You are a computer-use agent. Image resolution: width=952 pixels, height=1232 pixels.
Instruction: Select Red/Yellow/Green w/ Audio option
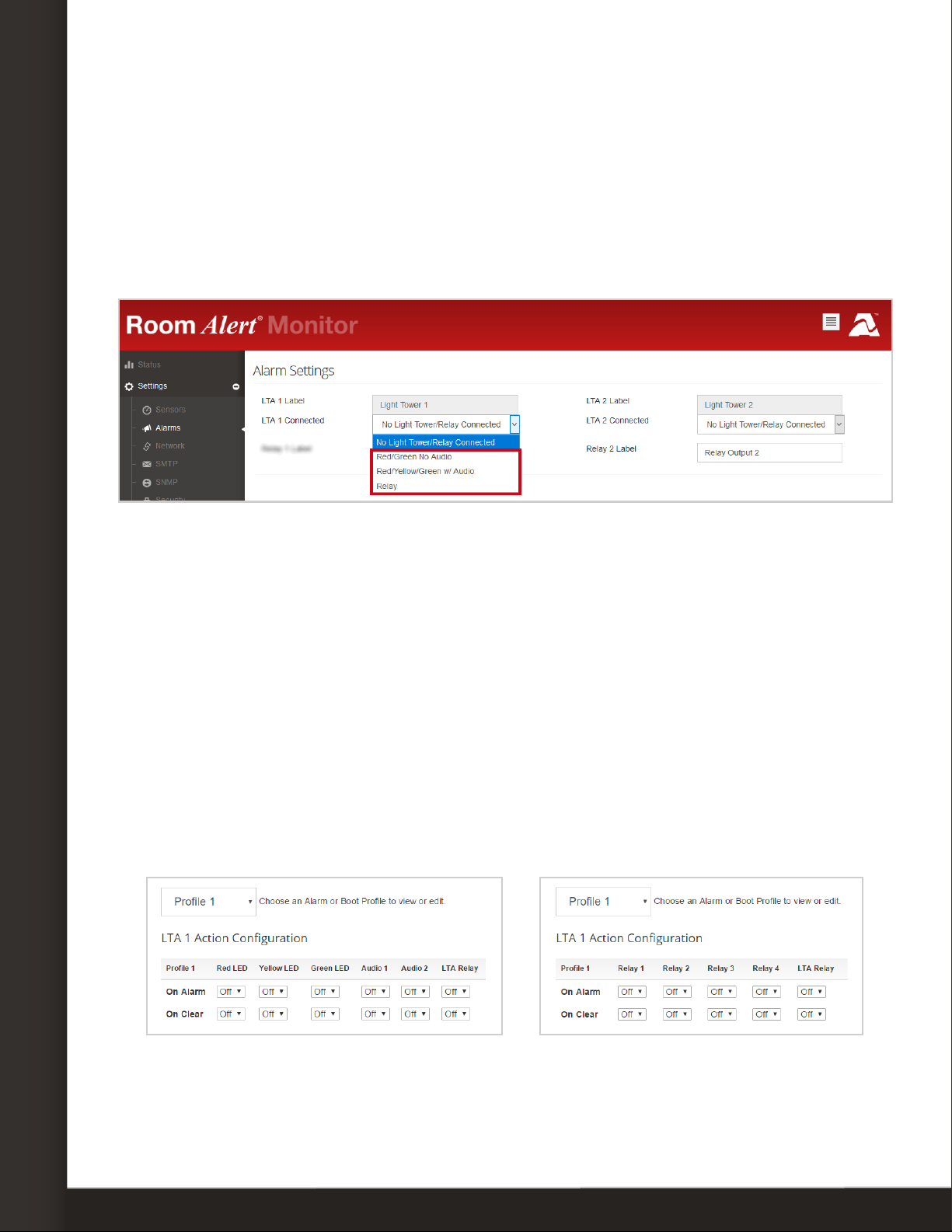446,471
